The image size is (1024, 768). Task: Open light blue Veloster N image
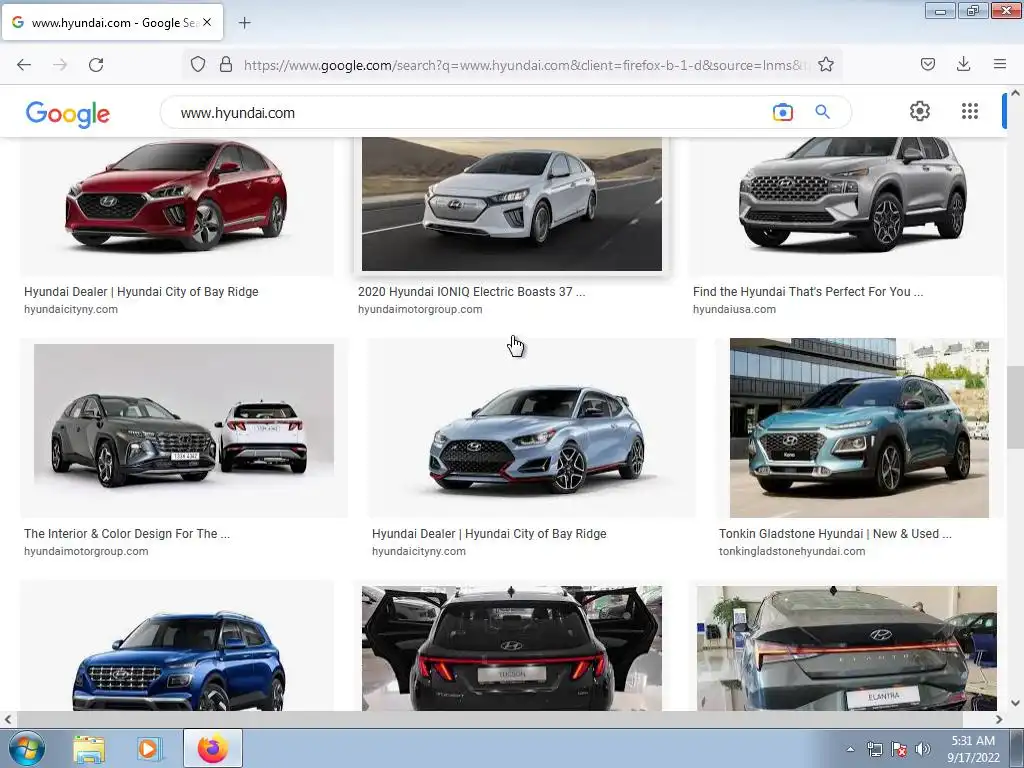(532, 428)
